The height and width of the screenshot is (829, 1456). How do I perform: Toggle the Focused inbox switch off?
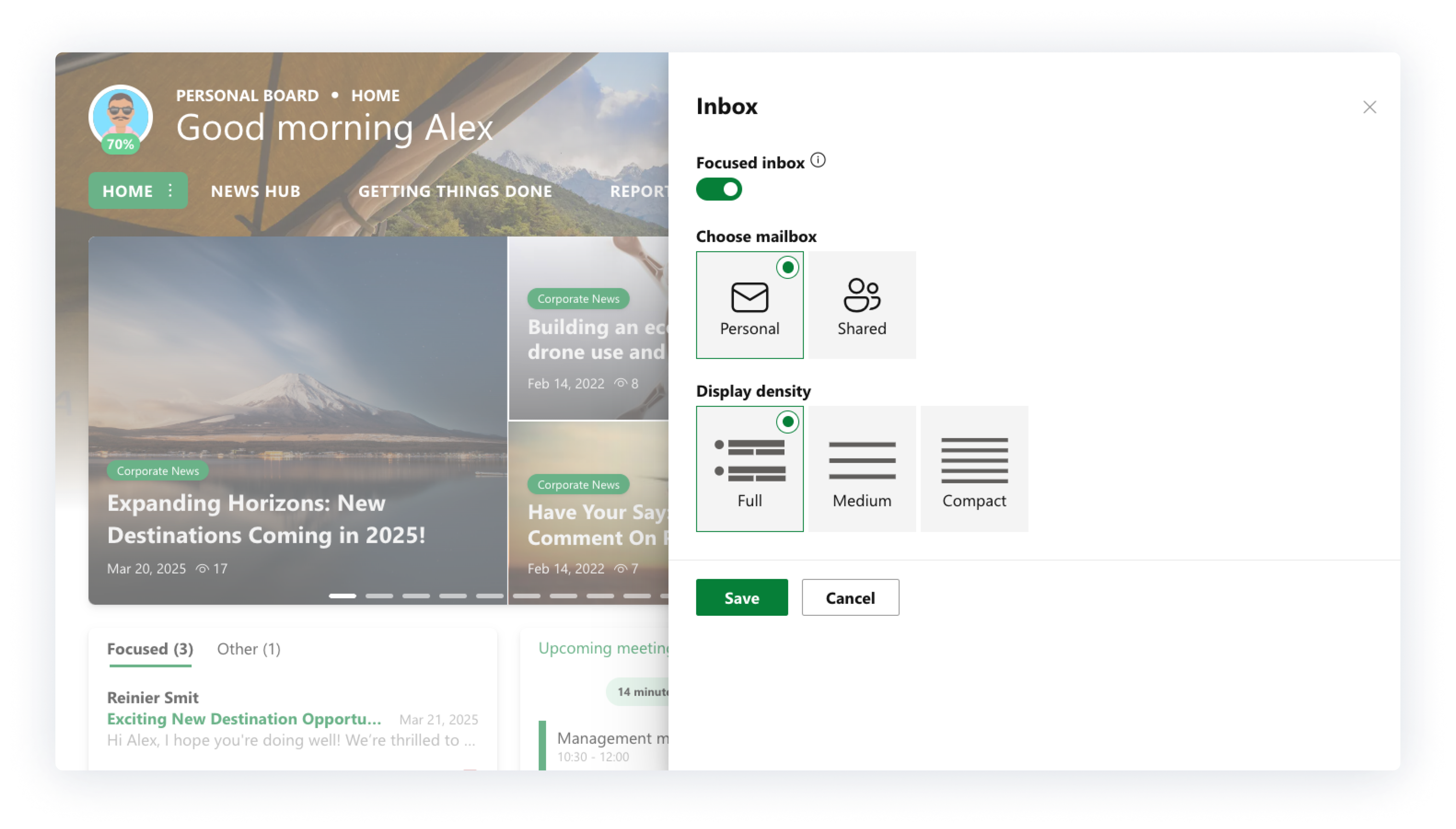tap(719, 189)
